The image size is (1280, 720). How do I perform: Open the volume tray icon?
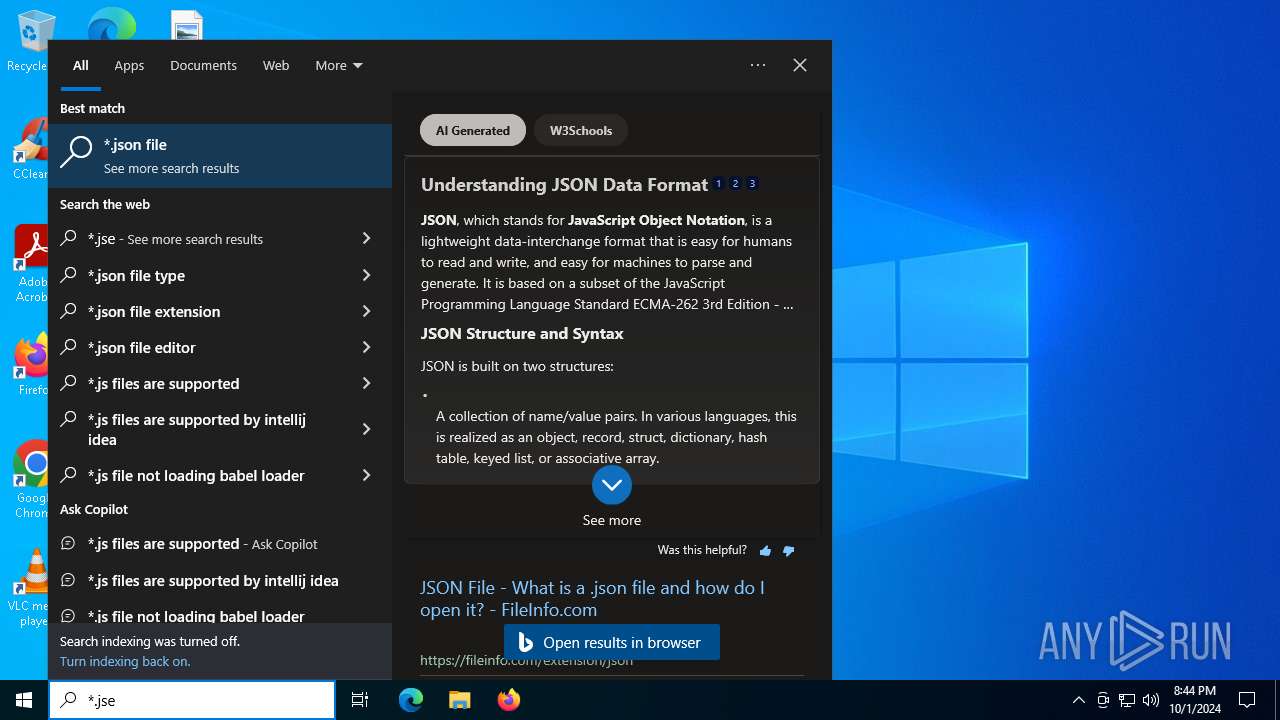click(x=1151, y=700)
